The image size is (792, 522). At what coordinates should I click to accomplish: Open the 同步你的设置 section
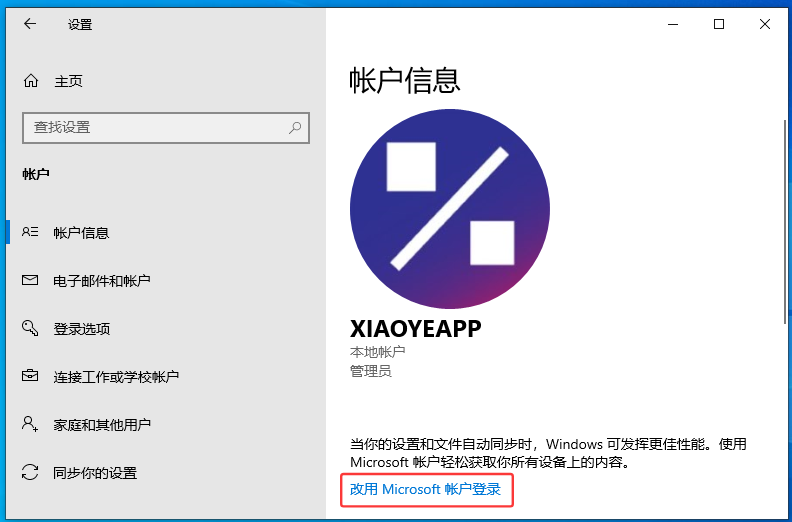95,473
